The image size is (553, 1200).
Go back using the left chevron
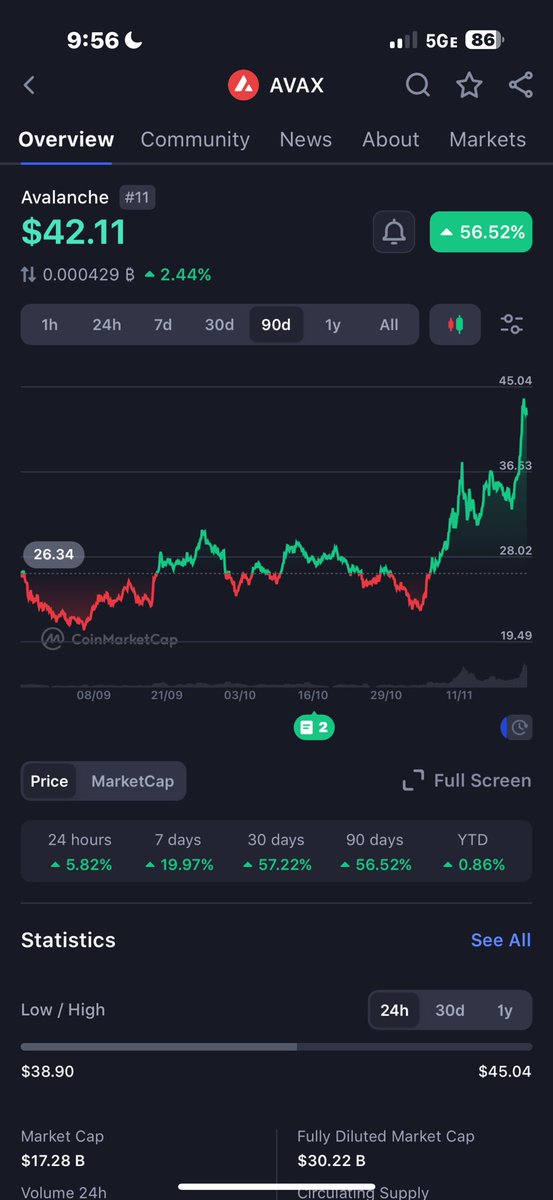click(x=29, y=85)
